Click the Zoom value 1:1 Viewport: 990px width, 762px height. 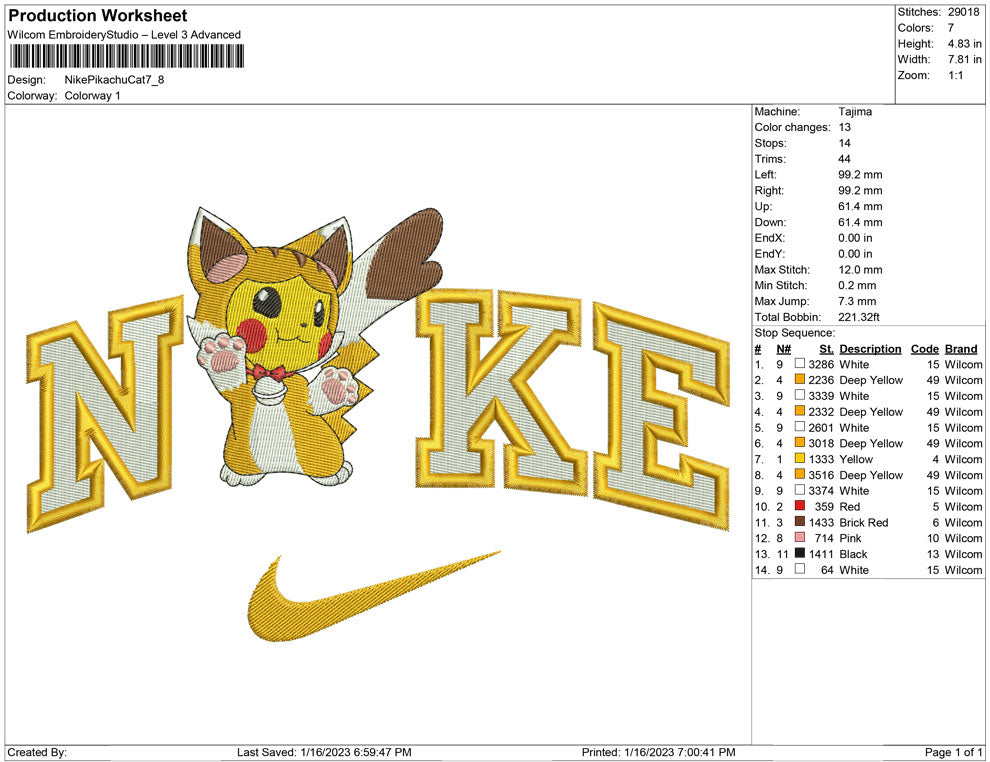(955, 75)
